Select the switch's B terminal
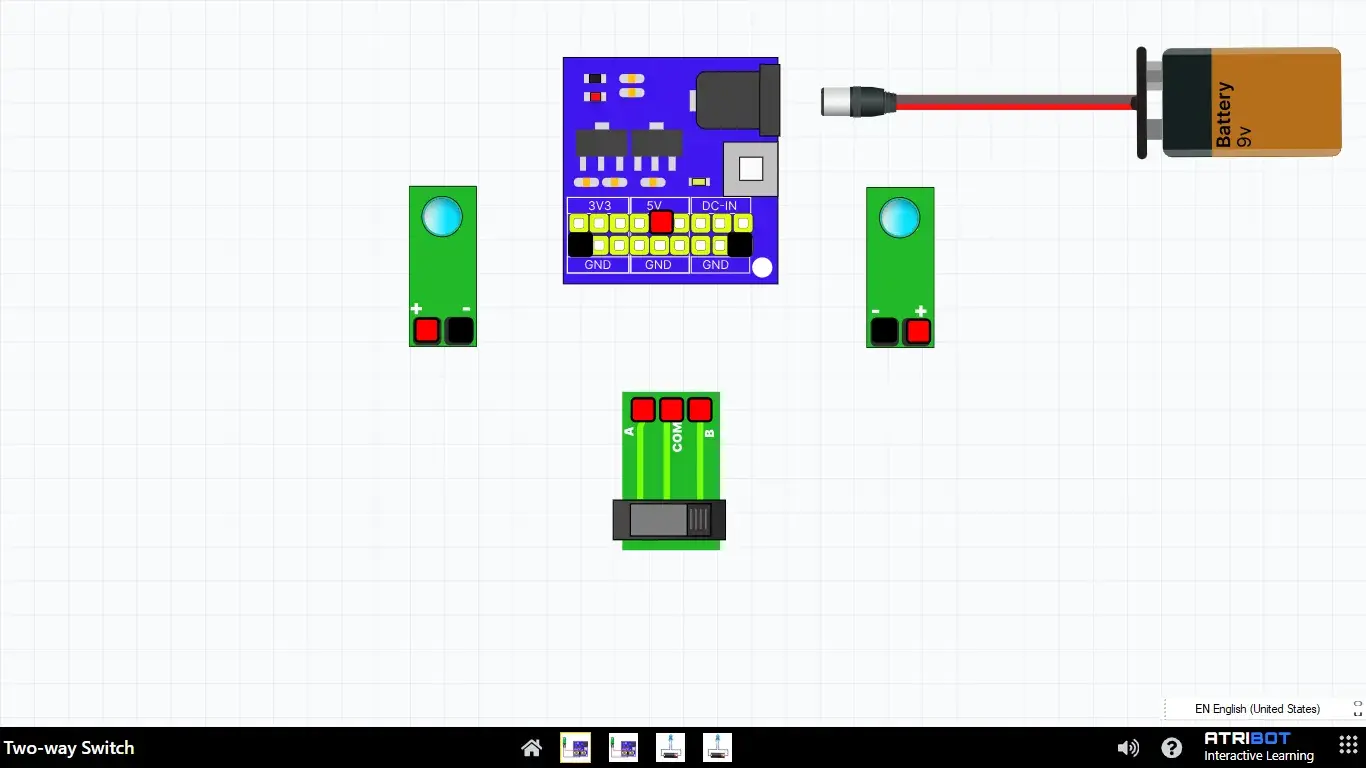 700,409
